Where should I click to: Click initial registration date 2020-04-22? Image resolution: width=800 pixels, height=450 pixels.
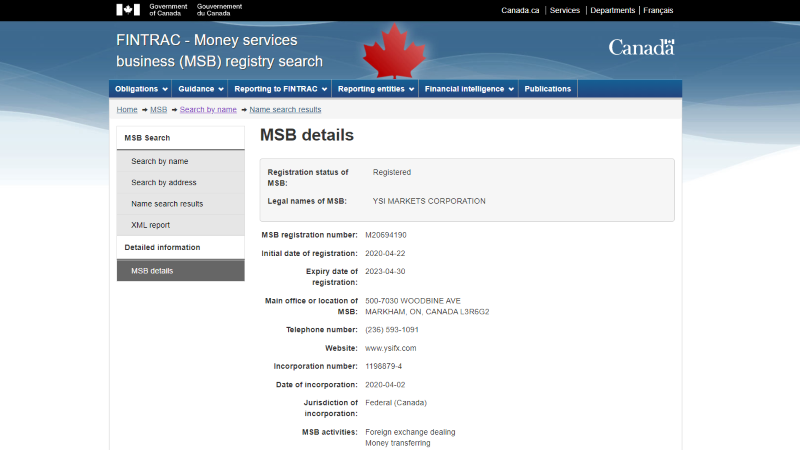385,253
